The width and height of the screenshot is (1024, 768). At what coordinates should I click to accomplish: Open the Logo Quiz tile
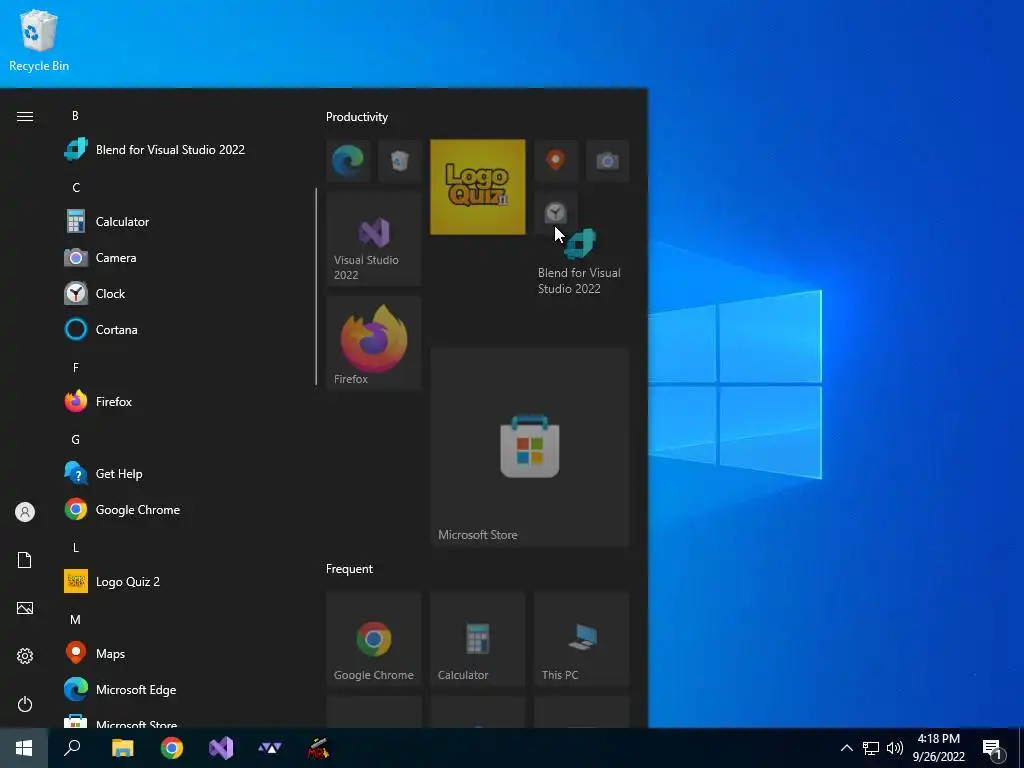(x=477, y=187)
